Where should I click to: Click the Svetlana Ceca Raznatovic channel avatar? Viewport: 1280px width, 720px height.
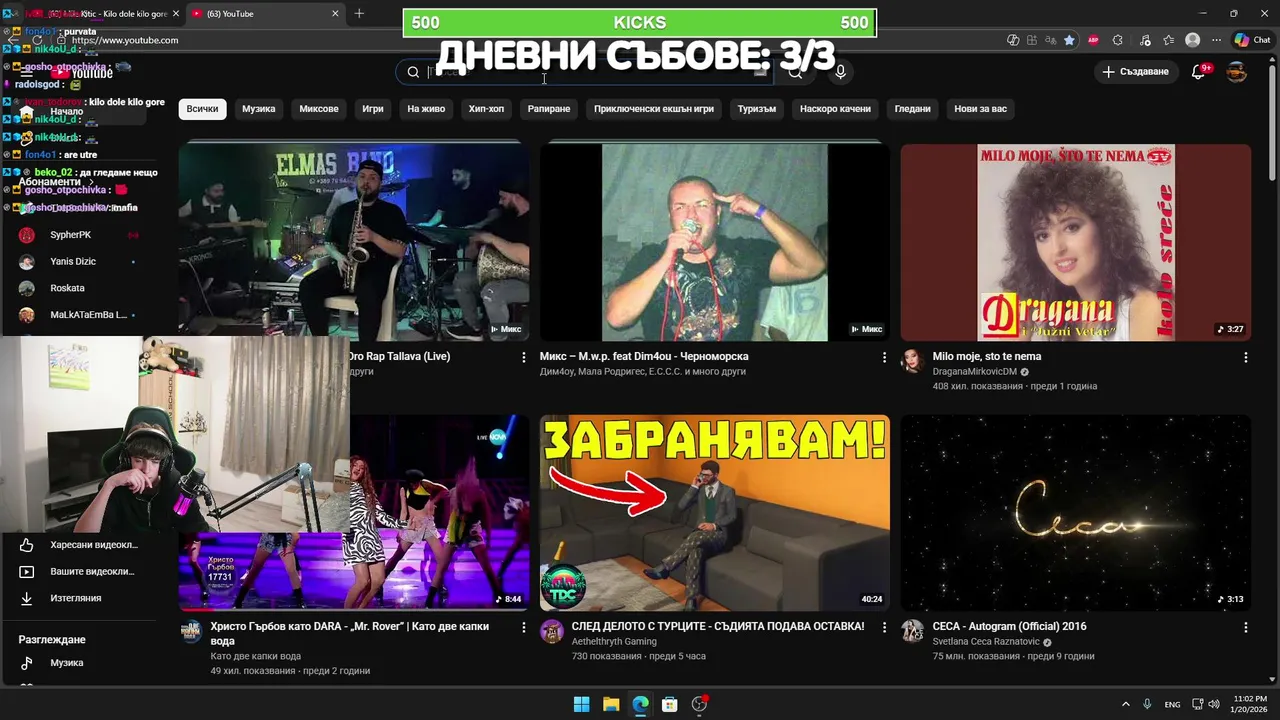click(x=912, y=631)
